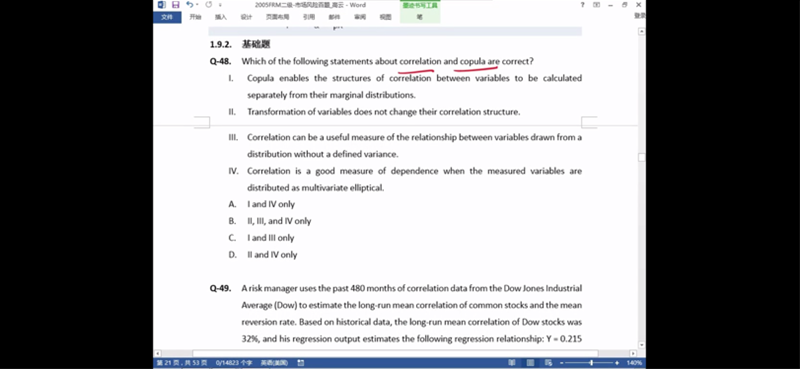
Task: Click the zoom slider handle
Action: coord(591,363)
